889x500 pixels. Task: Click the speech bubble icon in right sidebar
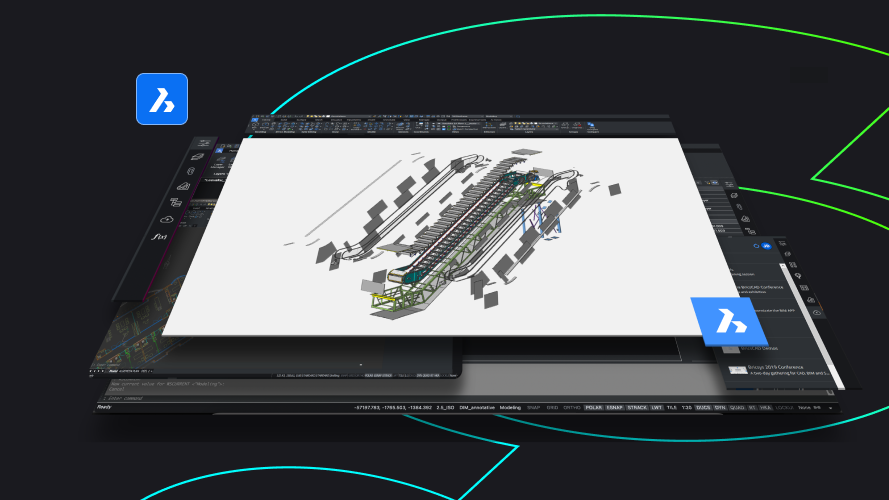pyautogui.click(x=797, y=276)
